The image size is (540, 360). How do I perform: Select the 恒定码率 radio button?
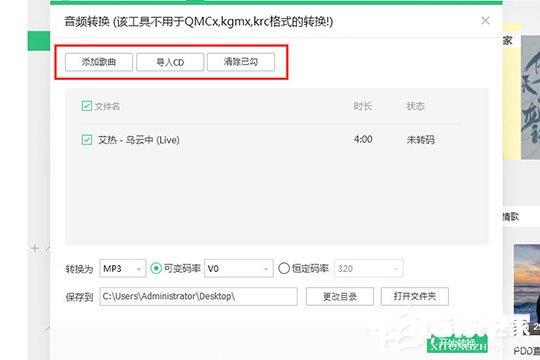(284, 268)
